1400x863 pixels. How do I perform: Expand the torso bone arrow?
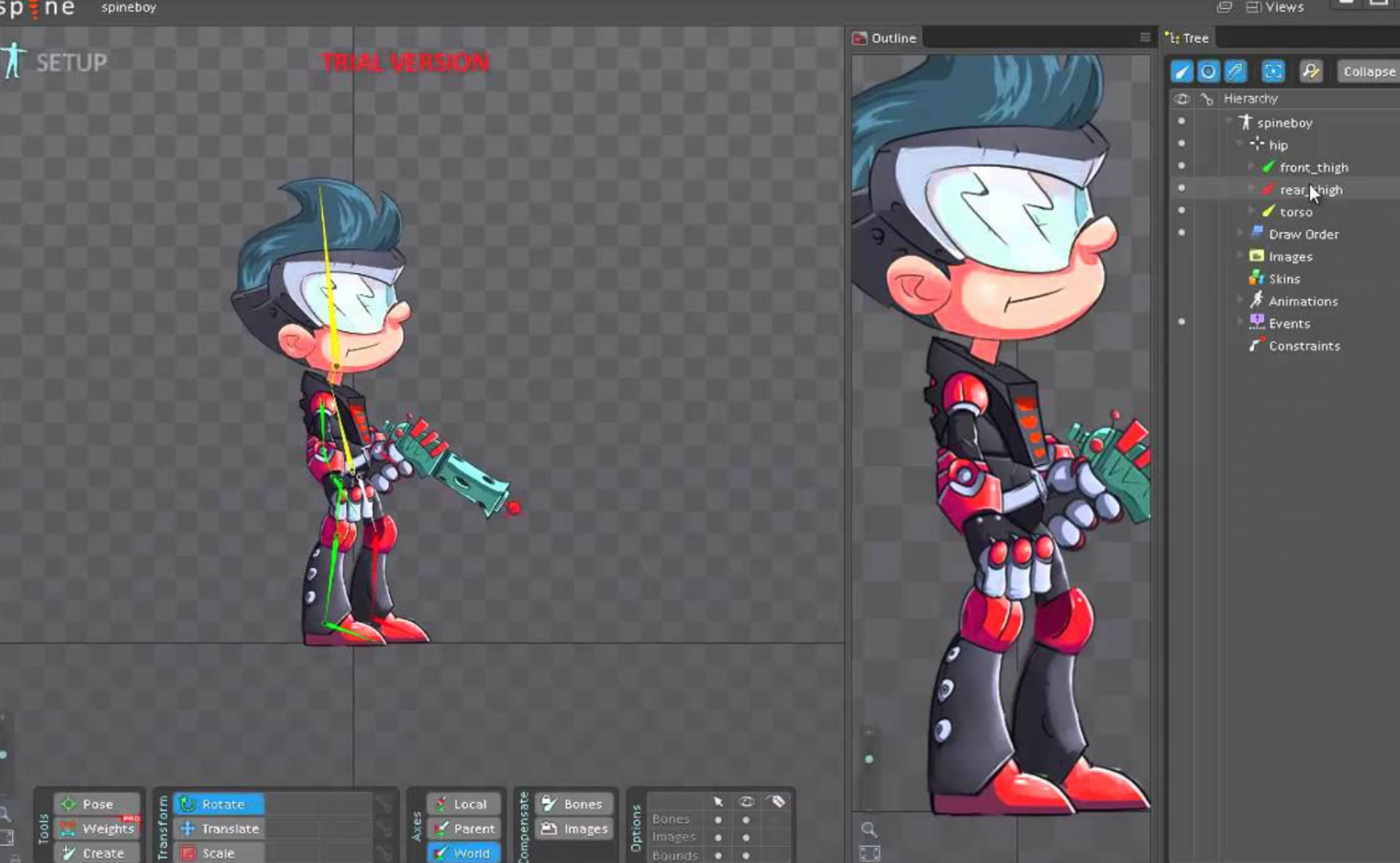[x=1251, y=212]
